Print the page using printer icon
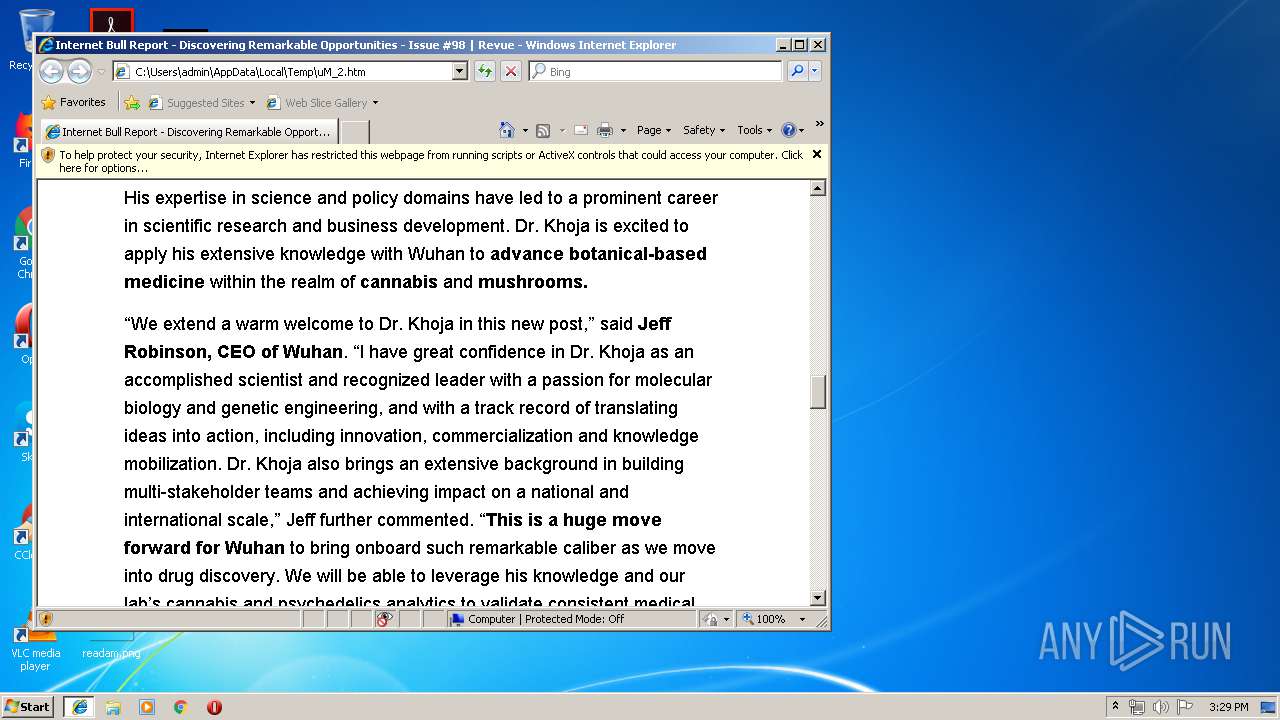 (605, 130)
